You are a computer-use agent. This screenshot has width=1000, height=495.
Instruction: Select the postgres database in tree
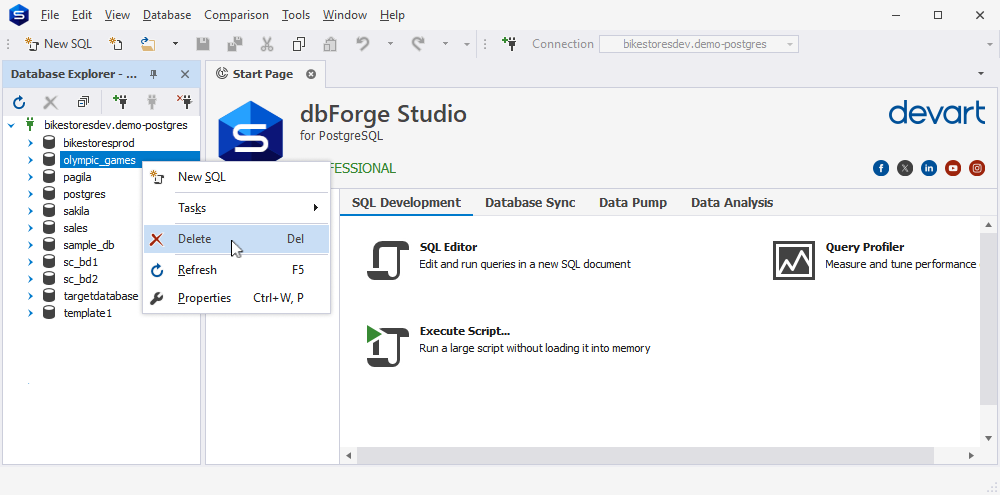click(x=84, y=194)
